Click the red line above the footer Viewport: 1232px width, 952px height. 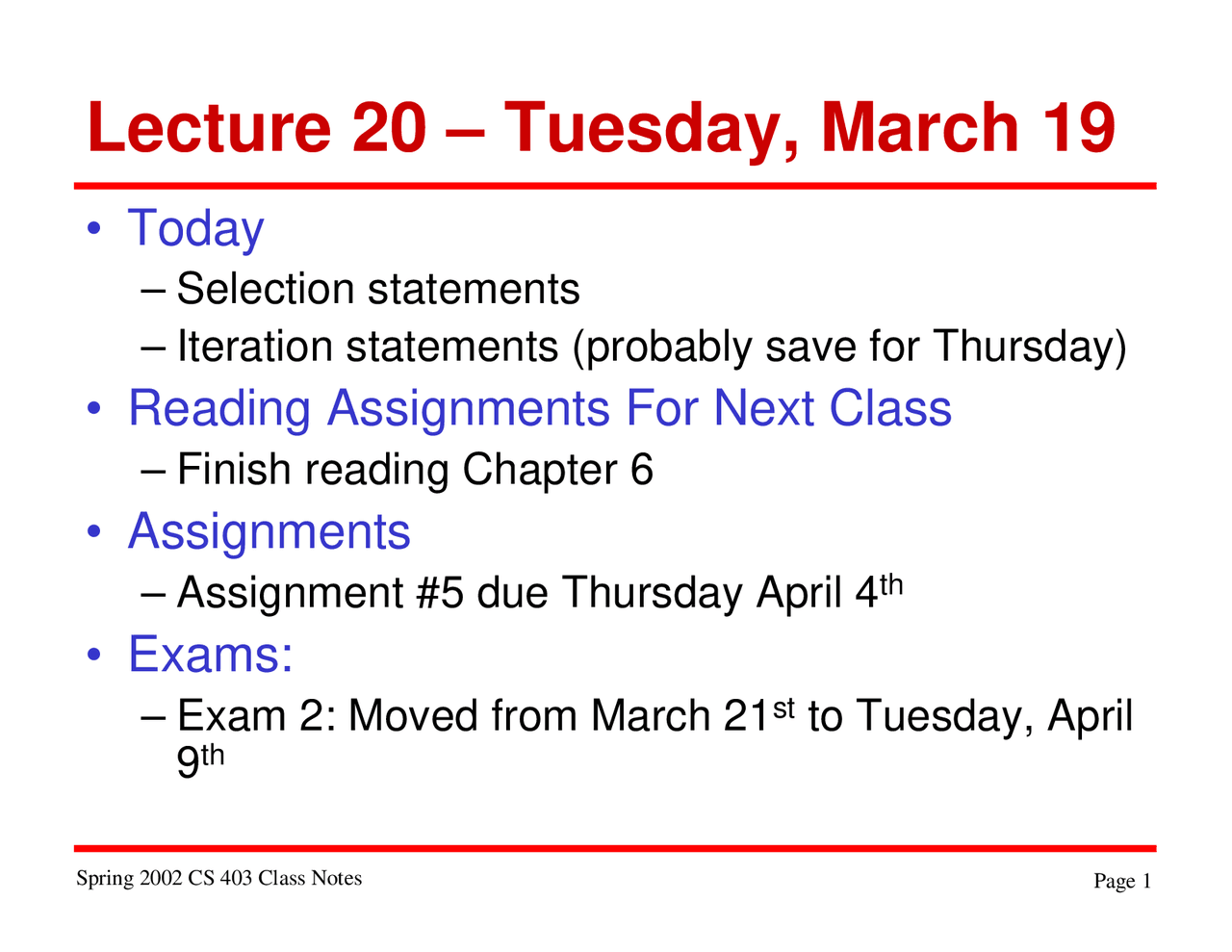coord(616,848)
